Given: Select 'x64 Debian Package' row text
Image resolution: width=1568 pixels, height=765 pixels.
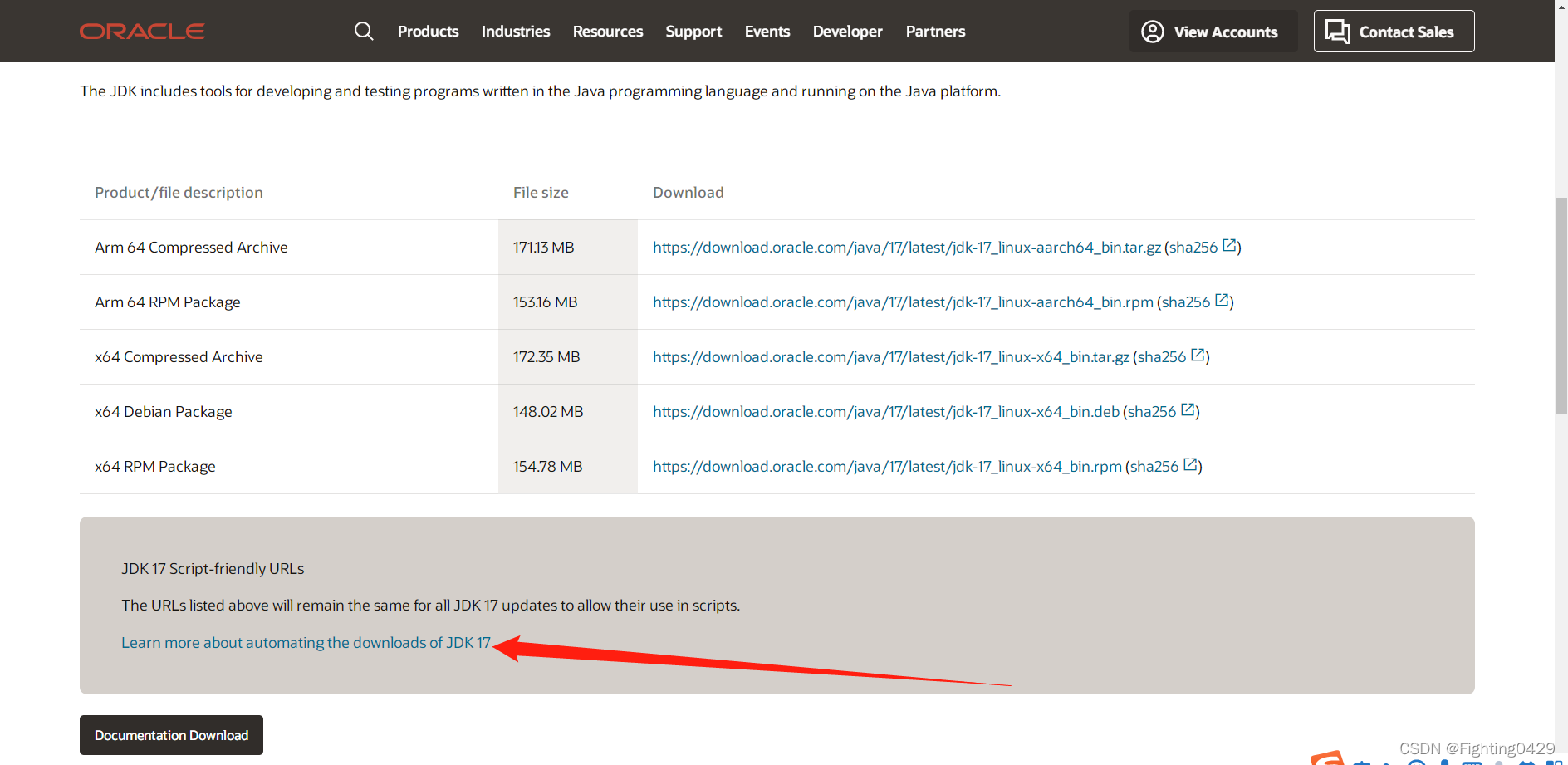Looking at the screenshot, I should (x=164, y=412).
